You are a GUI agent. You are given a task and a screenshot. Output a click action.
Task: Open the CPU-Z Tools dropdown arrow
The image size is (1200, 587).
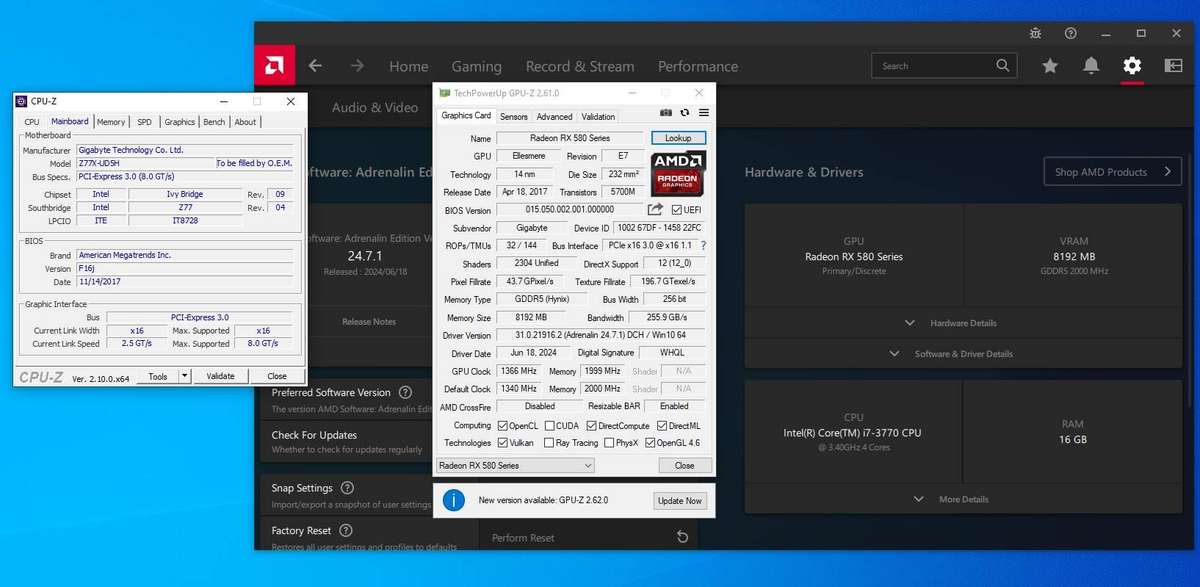pyautogui.click(x=184, y=376)
